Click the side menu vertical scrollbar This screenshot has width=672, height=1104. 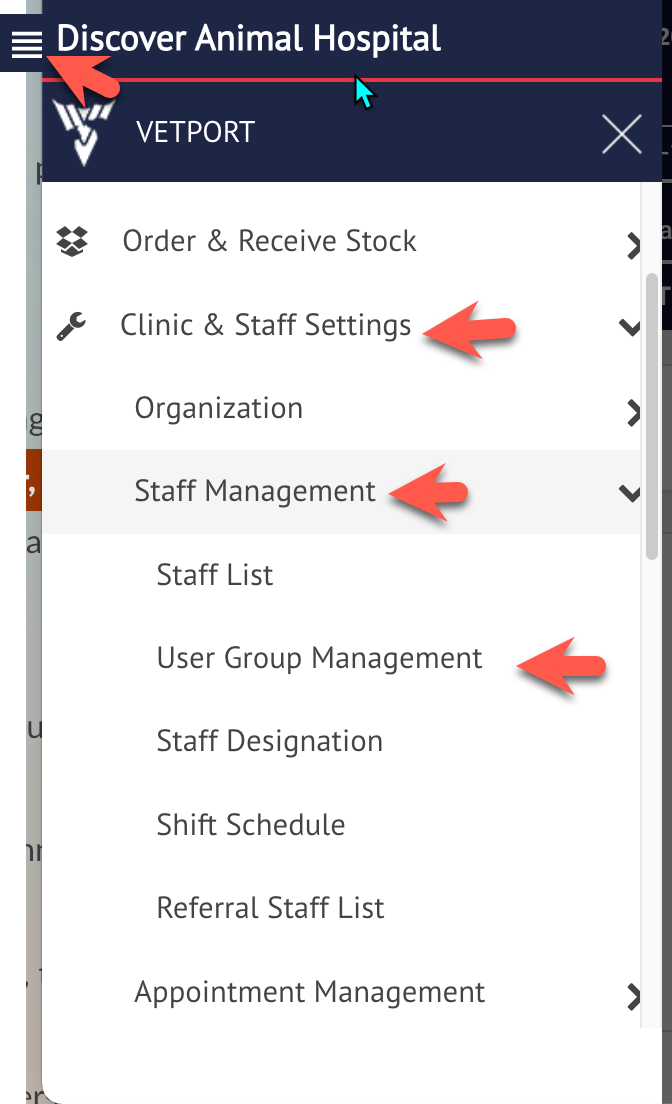(652, 417)
